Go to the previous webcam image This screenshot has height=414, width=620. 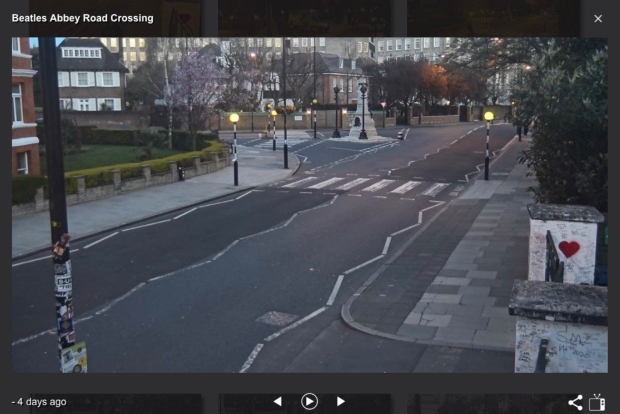pos(278,401)
